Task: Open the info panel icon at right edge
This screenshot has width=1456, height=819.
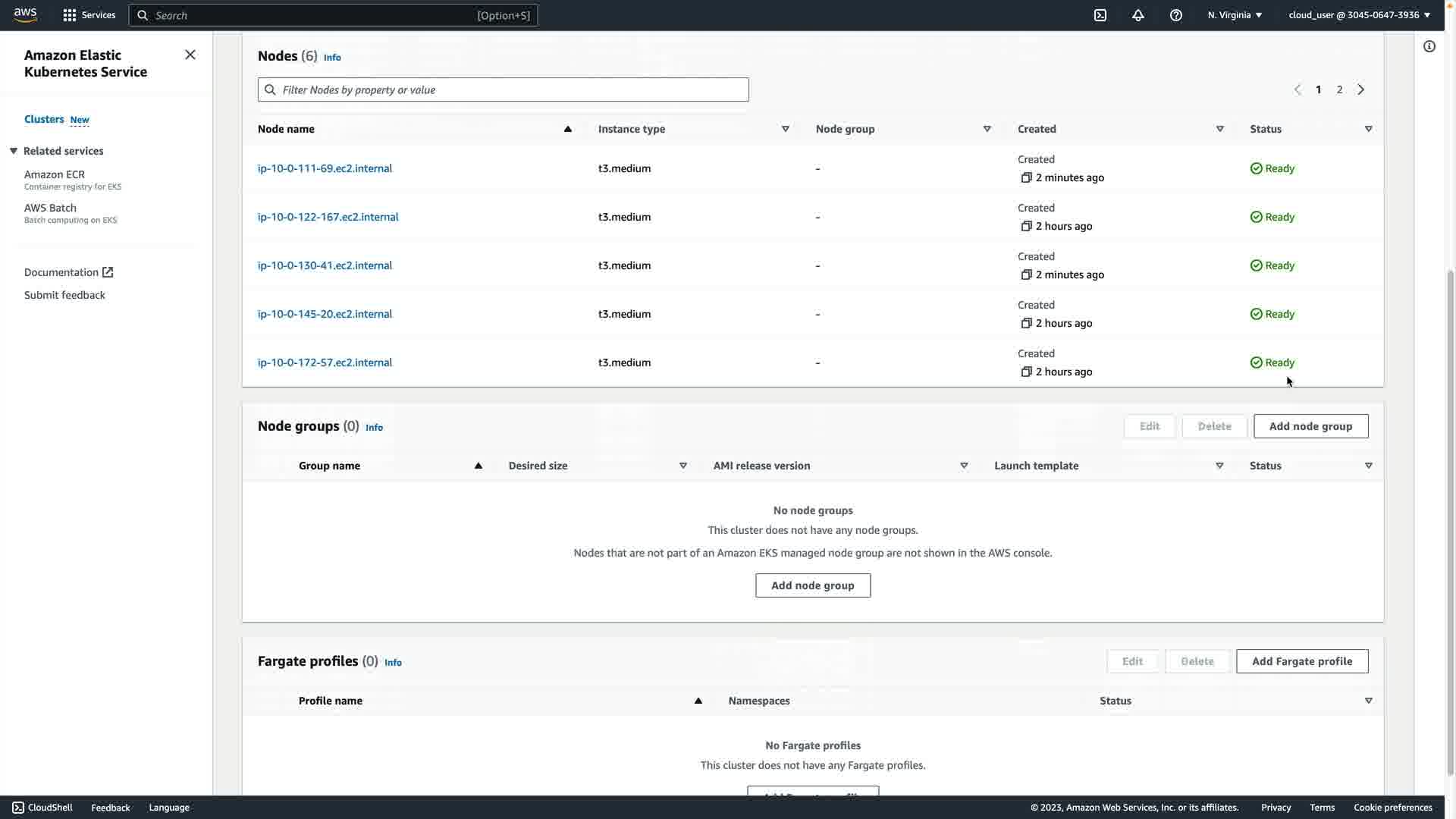Action: pos(1429,47)
